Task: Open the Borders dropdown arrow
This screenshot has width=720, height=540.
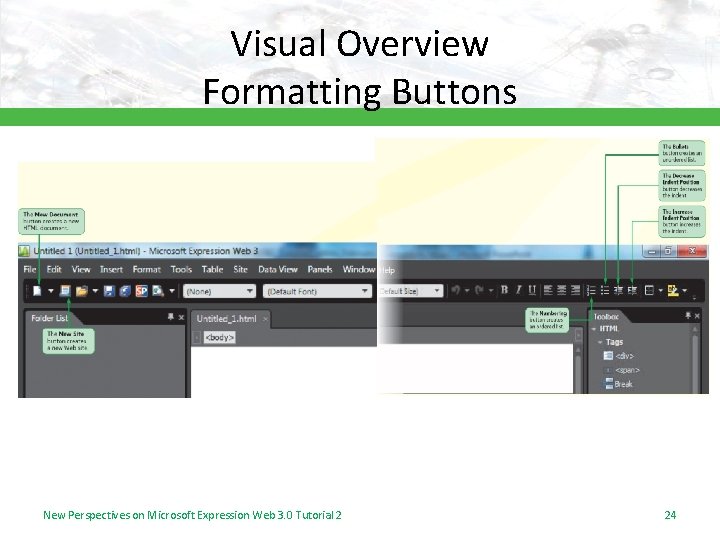Action: [661, 290]
